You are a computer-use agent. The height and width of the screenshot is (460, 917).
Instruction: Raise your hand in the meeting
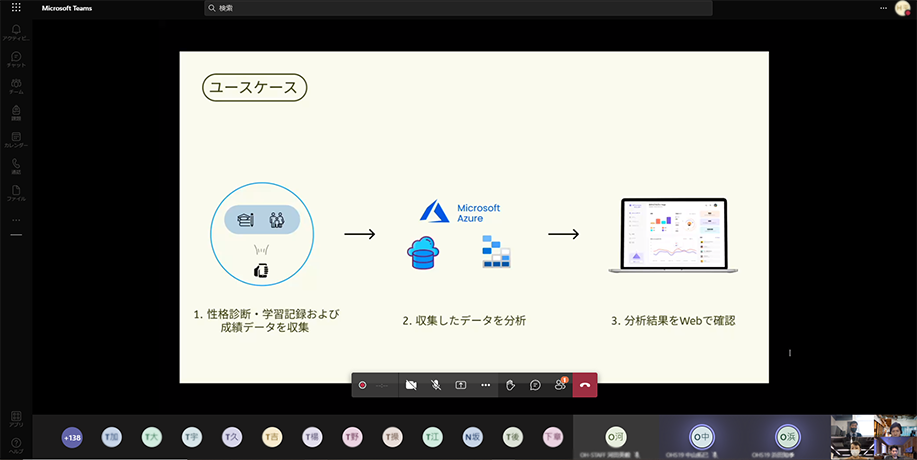(x=511, y=385)
